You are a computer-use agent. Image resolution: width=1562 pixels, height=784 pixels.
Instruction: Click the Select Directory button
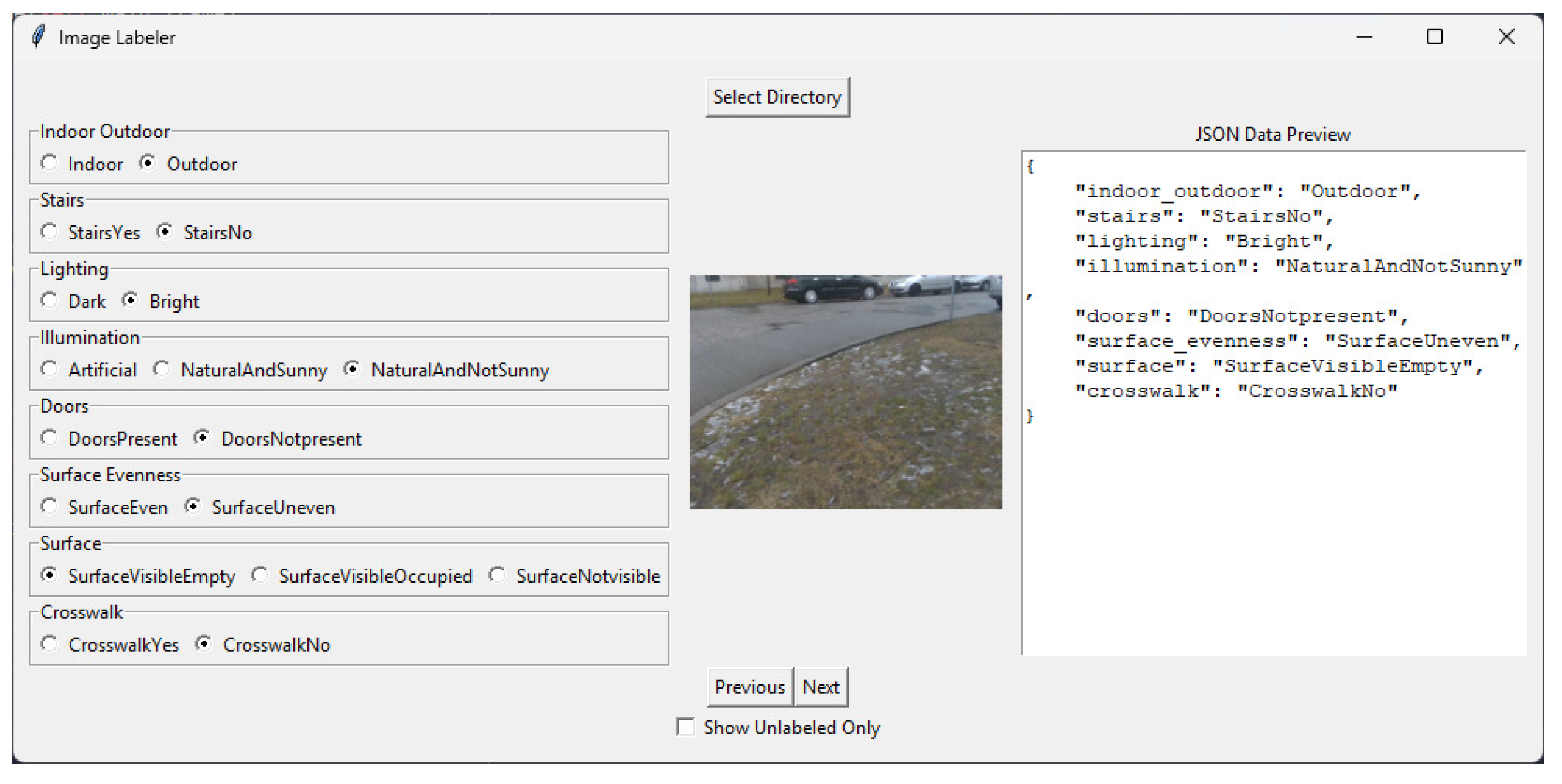point(777,97)
